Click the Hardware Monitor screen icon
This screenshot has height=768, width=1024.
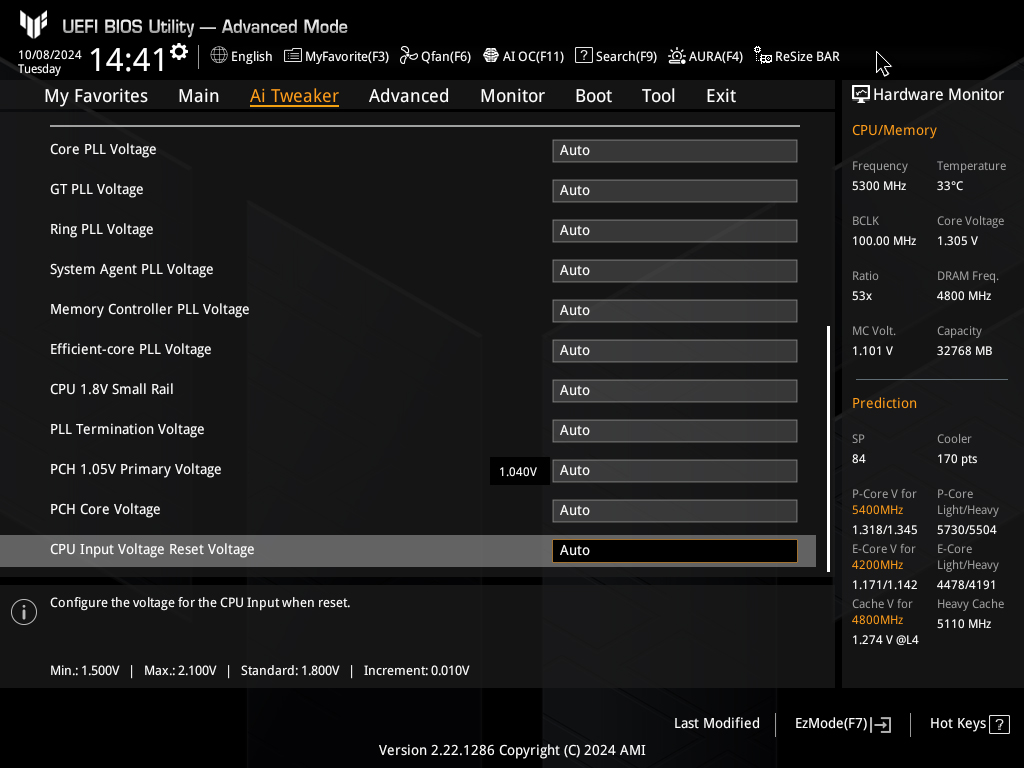pyautogui.click(x=861, y=95)
